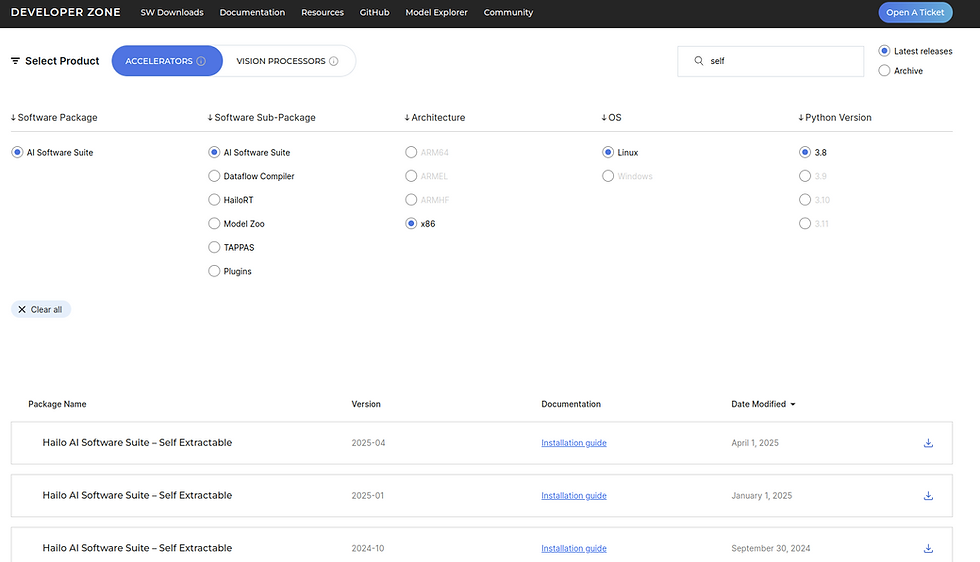Select the HailoRT sub-package option
This screenshot has width=980, height=562.
[x=214, y=200]
